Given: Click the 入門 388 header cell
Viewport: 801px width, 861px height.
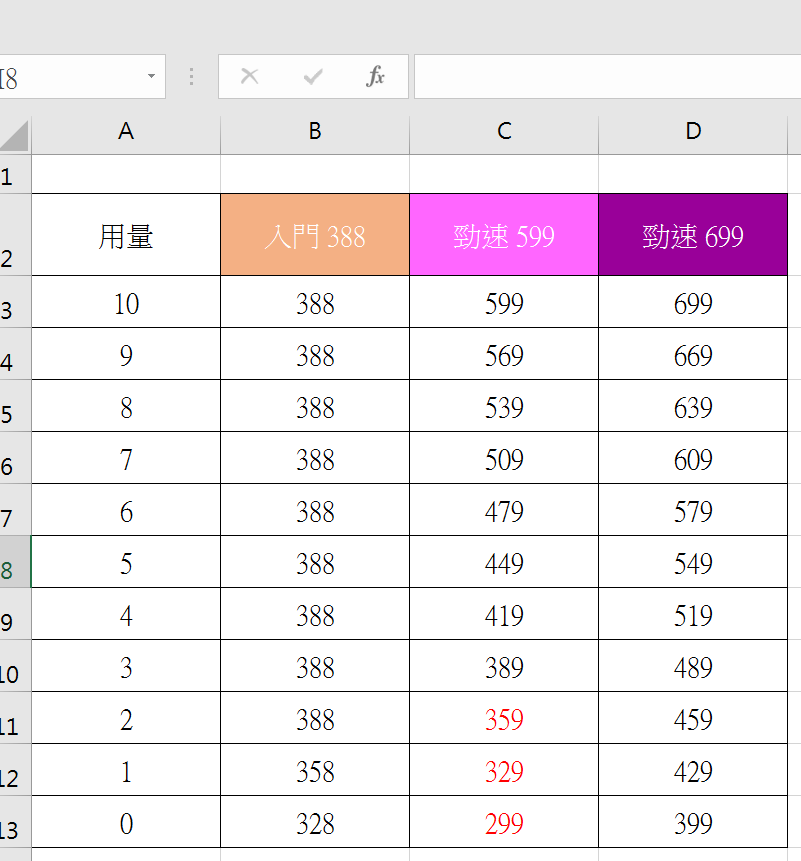Looking at the screenshot, I should click(314, 234).
